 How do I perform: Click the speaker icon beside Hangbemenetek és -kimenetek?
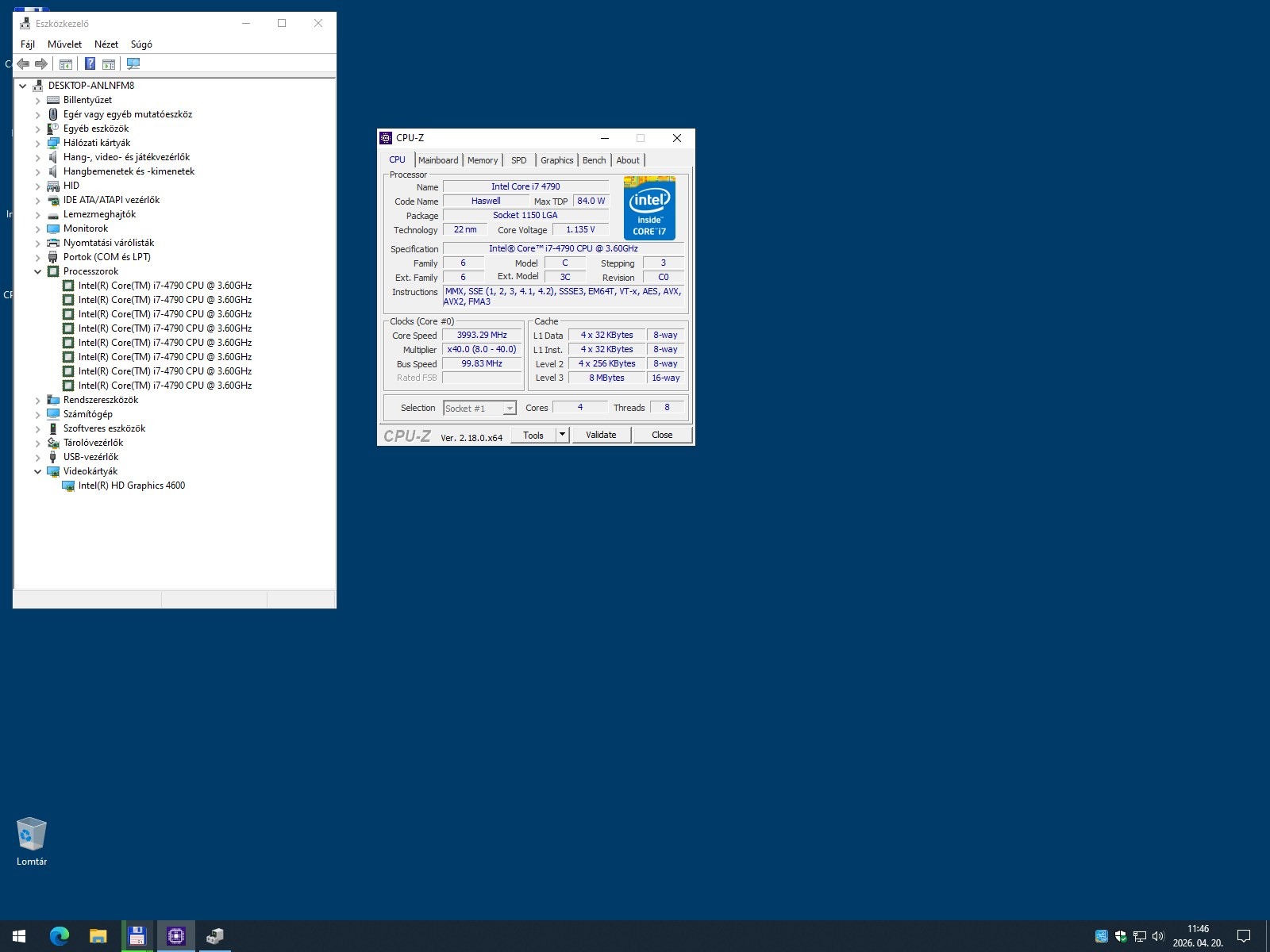tap(53, 171)
